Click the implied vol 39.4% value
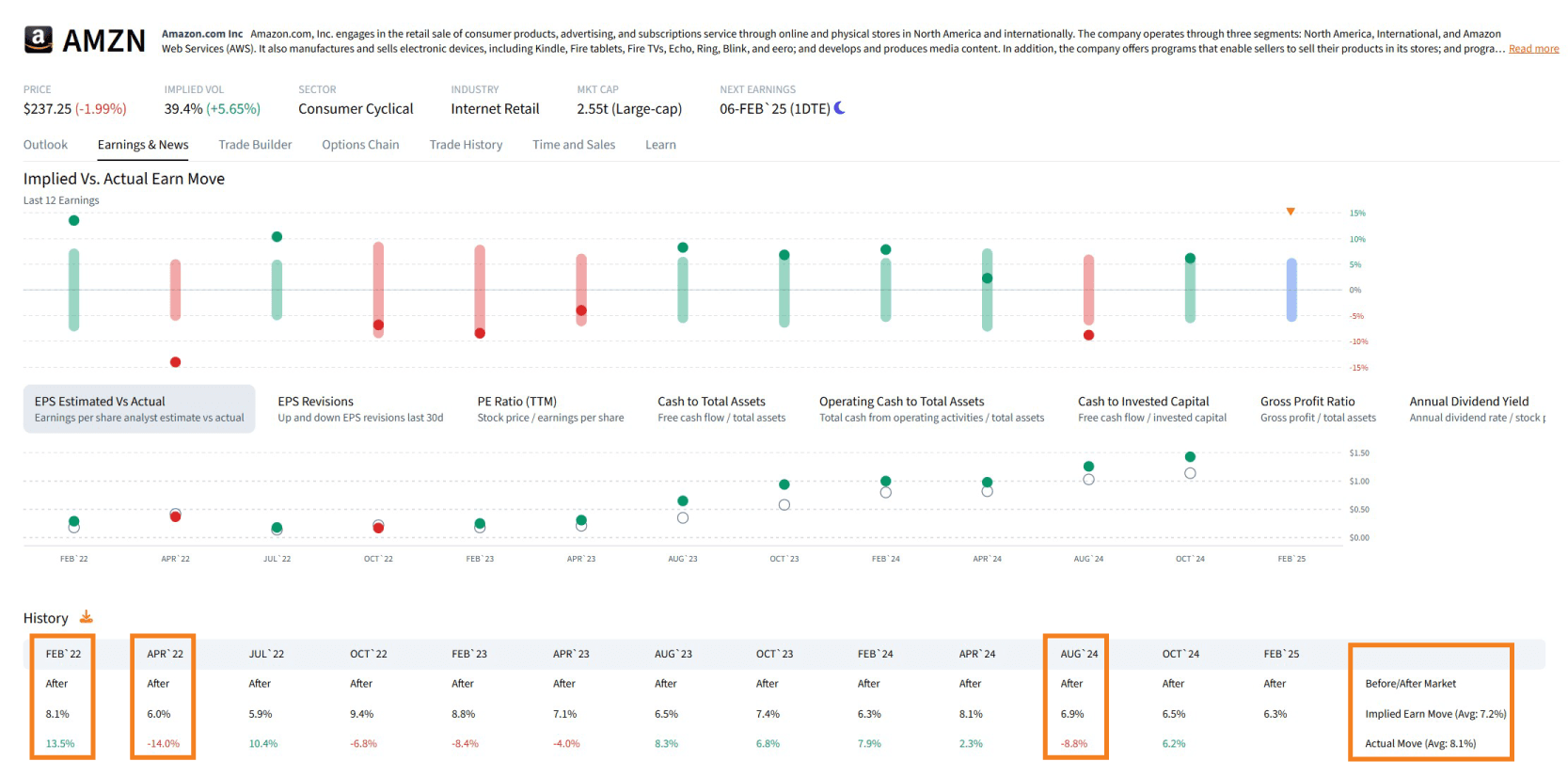The width and height of the screenshot is (1568, 777). (x=183, y=109)
